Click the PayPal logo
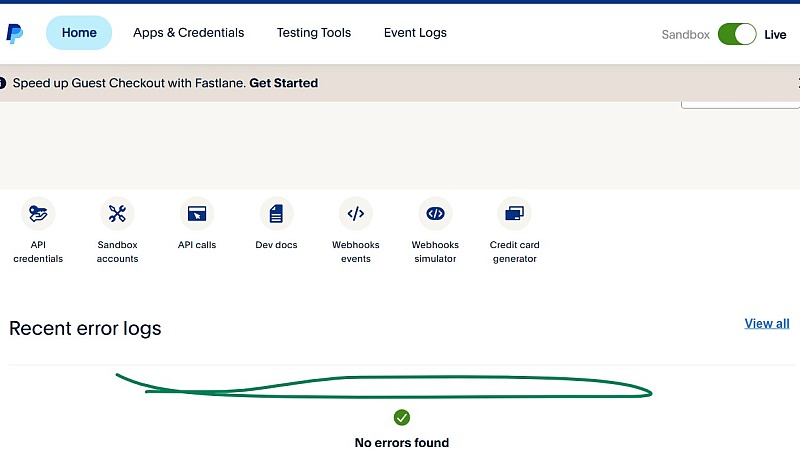This screenshot has height=452, width=800. point(14,34)
